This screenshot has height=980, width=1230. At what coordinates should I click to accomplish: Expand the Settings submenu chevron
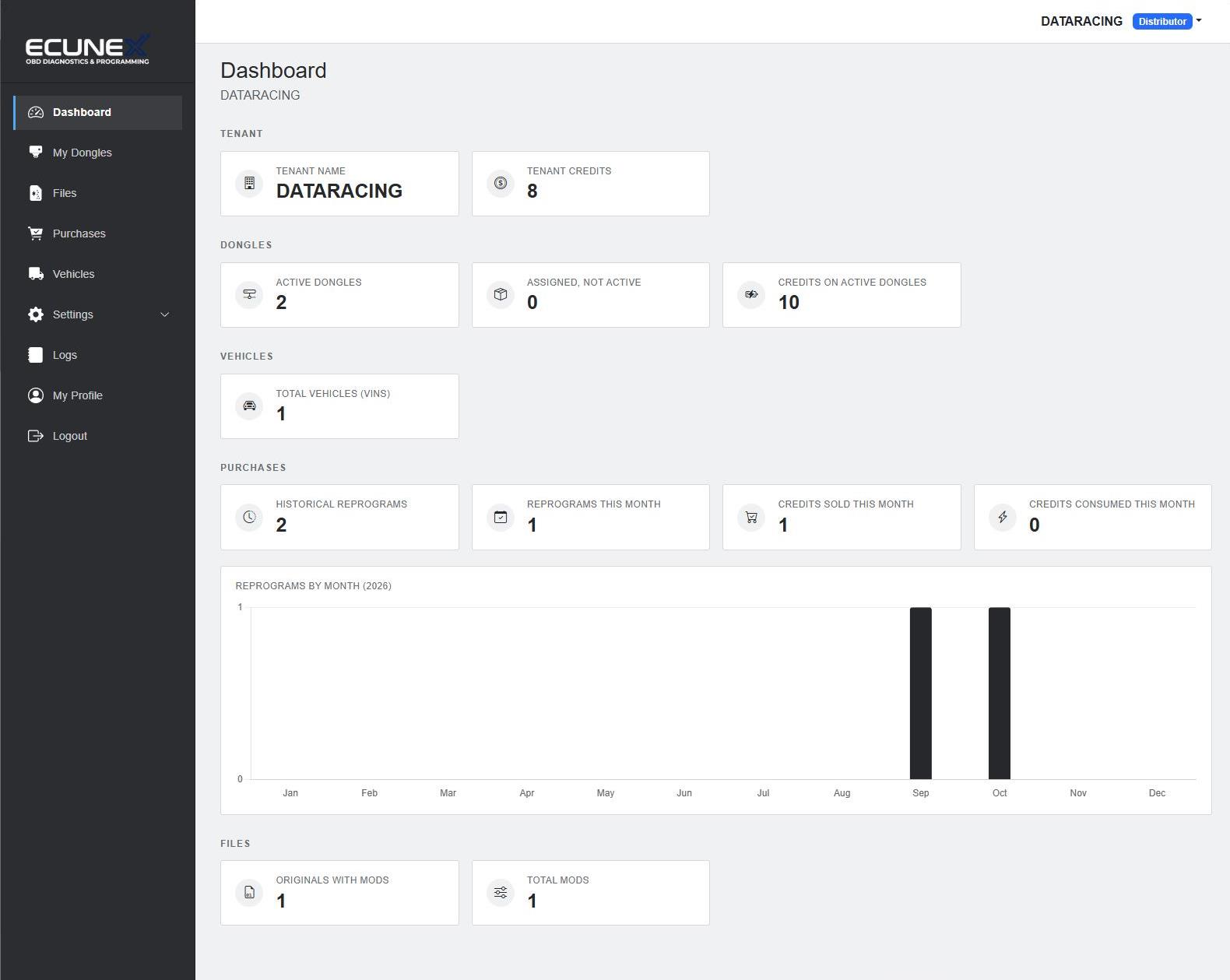click(x=164, y=314)
